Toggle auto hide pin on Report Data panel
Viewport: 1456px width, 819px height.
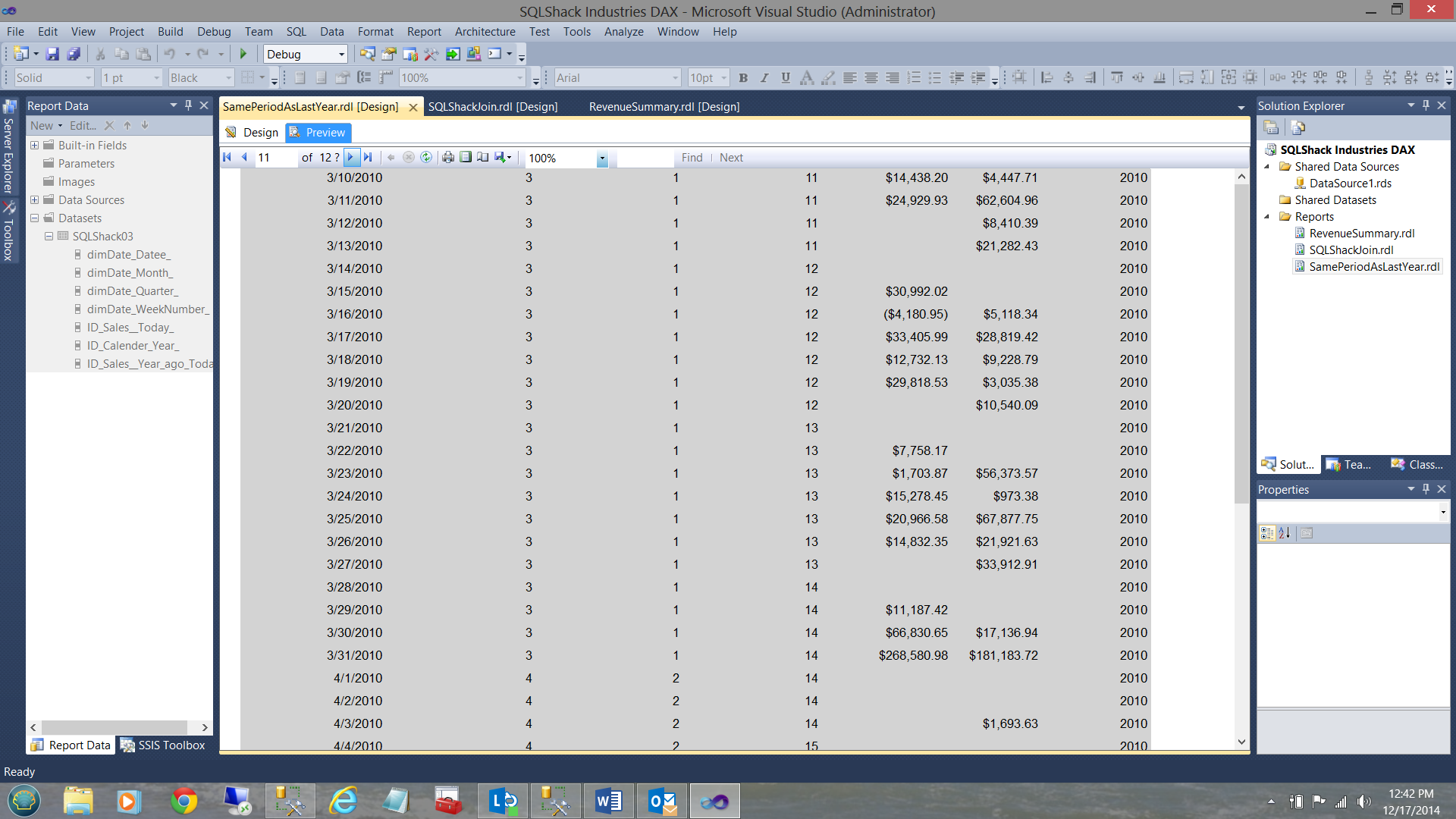pos(188,105)
